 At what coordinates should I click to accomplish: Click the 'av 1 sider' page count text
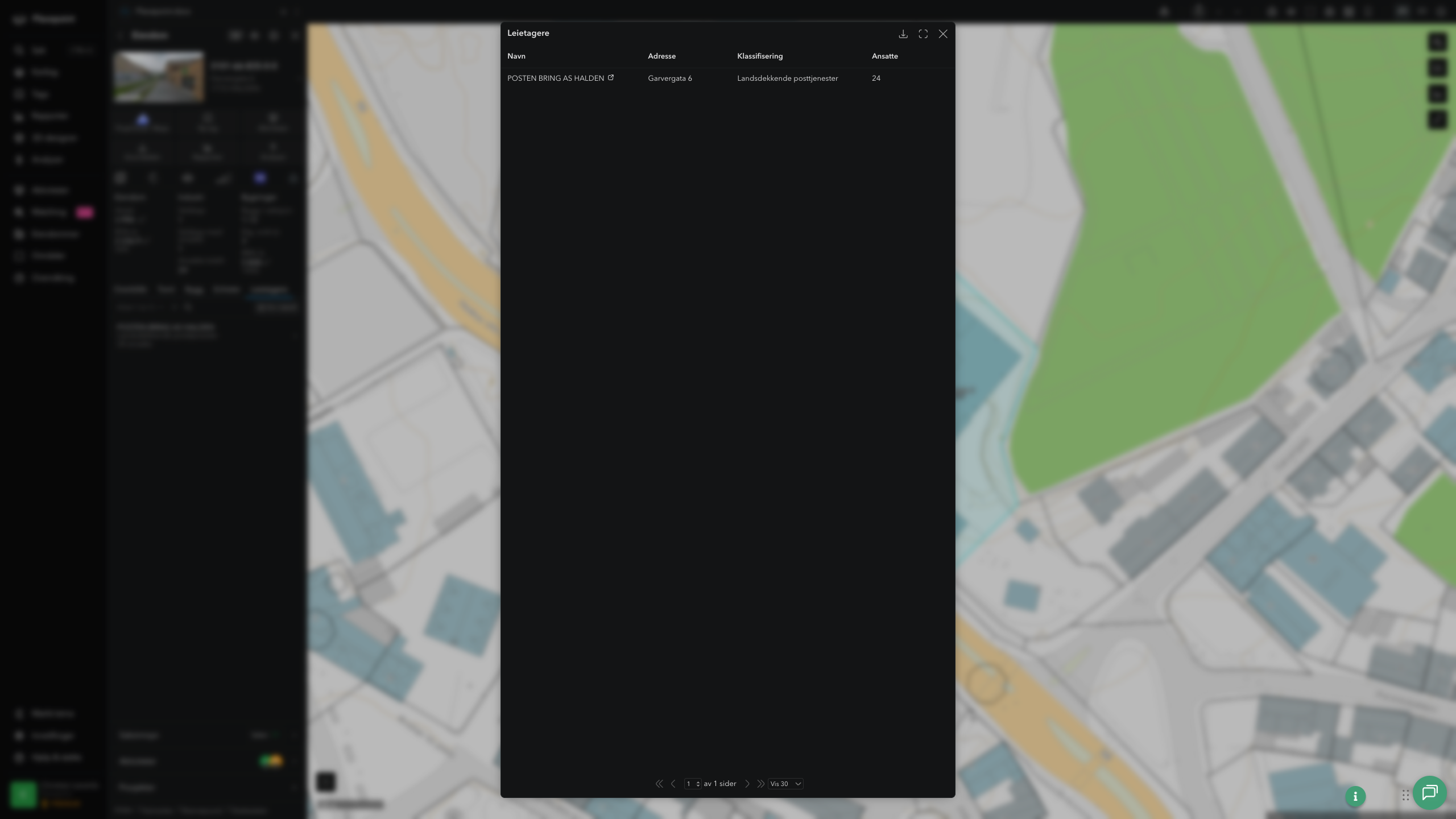click(x=720, y=784)
